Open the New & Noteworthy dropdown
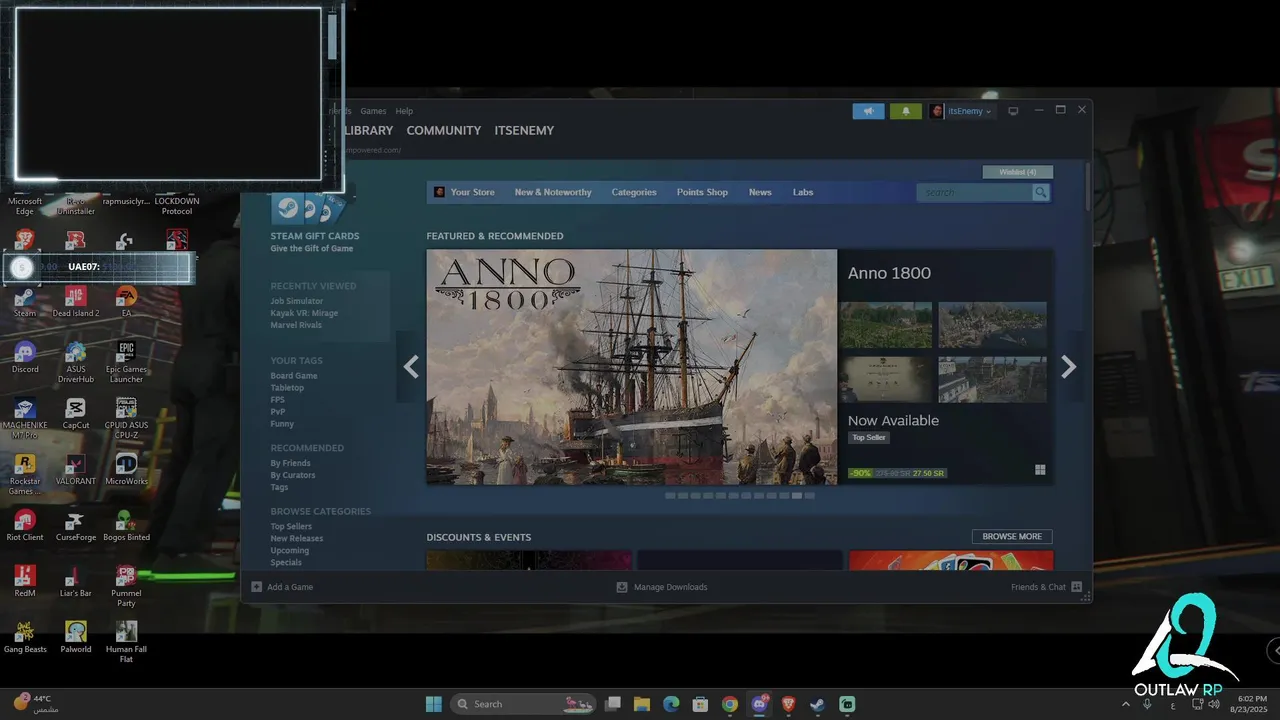Viewport: 1280px width, 720px height. pyautogui.click(x=553, y=192)
